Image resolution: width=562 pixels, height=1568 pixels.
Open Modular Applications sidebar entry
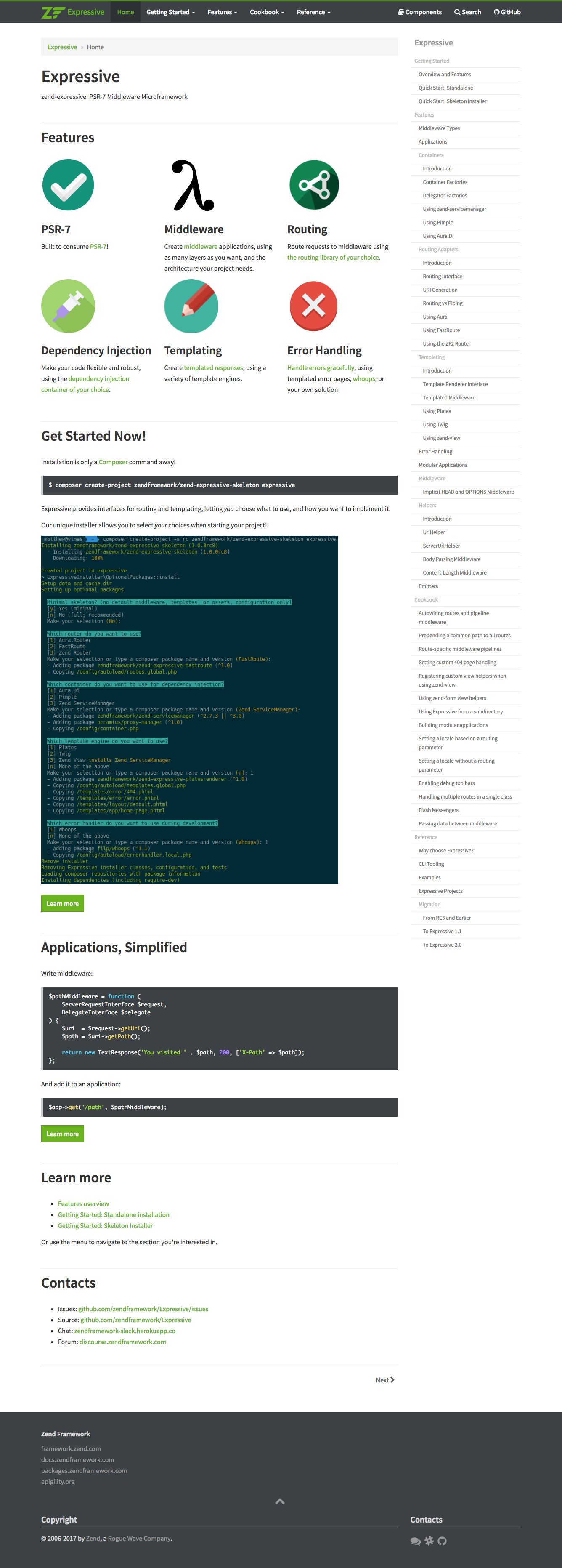pyautogui.click(x=443, y=465)
